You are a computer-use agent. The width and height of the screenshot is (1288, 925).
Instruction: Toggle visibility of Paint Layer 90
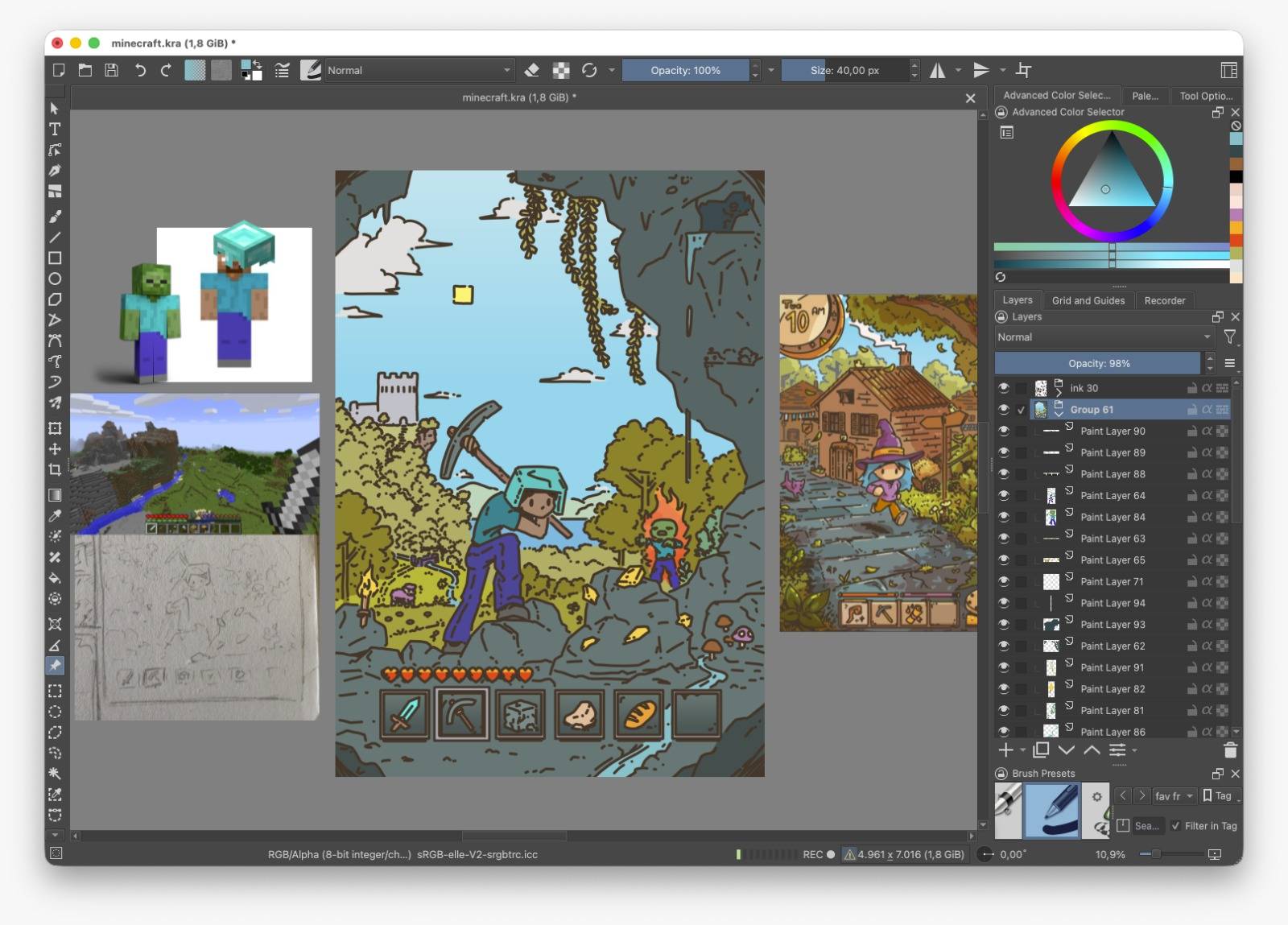coord(1004,431)
